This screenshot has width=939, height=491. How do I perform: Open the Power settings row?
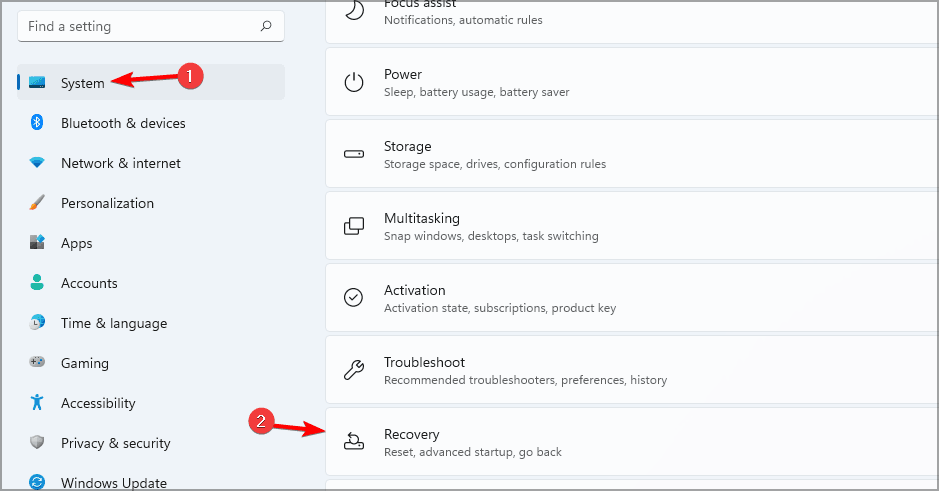tap(630, 82)
